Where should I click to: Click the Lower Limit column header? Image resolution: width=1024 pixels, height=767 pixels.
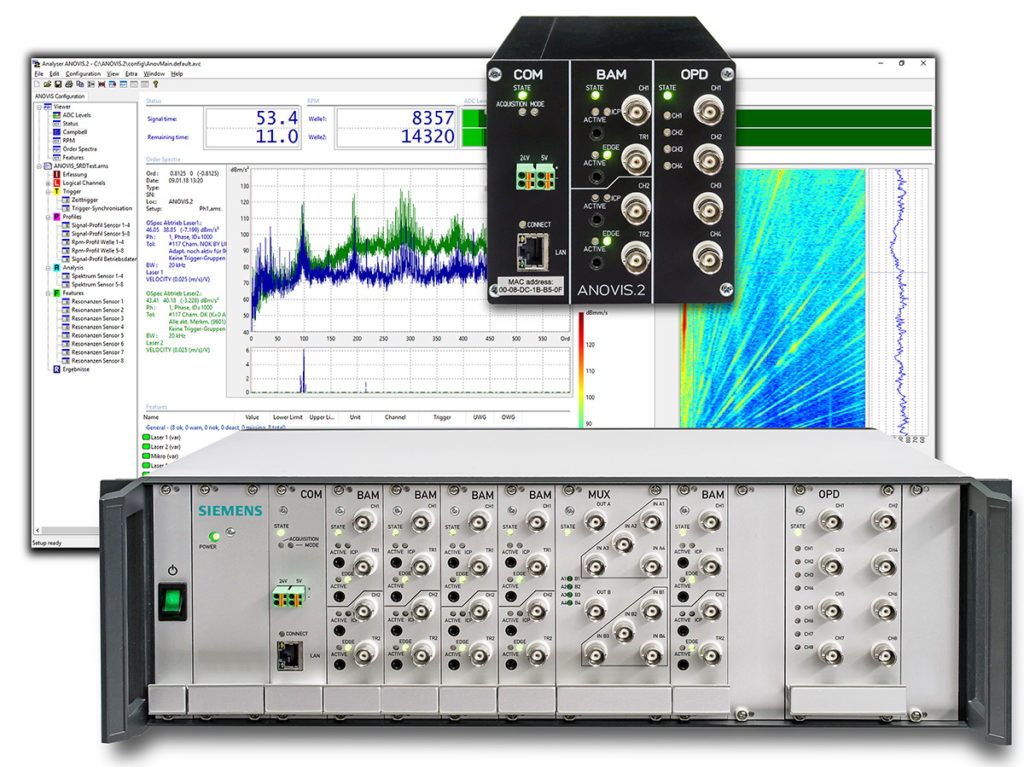287,417
